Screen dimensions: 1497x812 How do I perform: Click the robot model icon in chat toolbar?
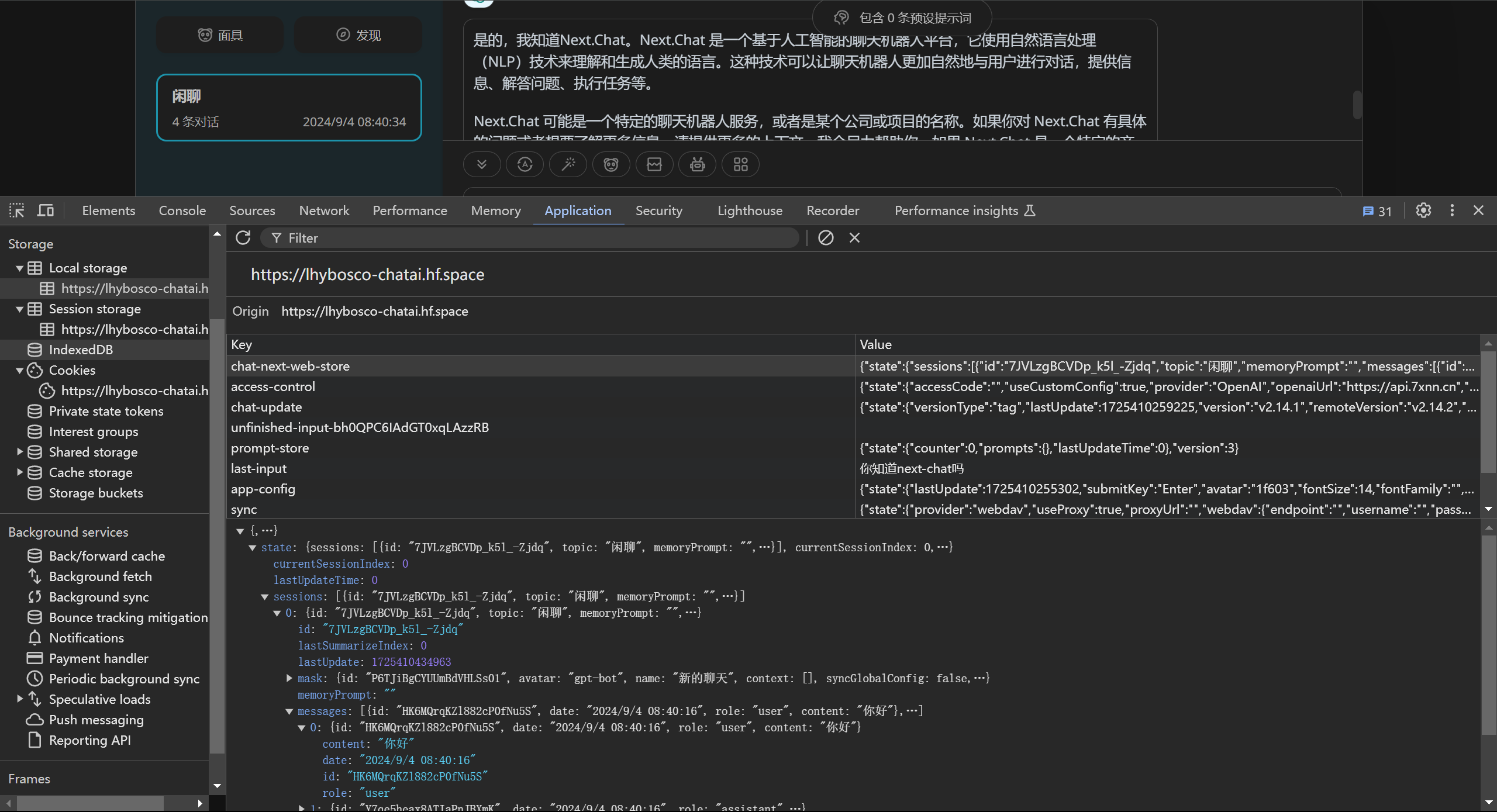[698, 164]
